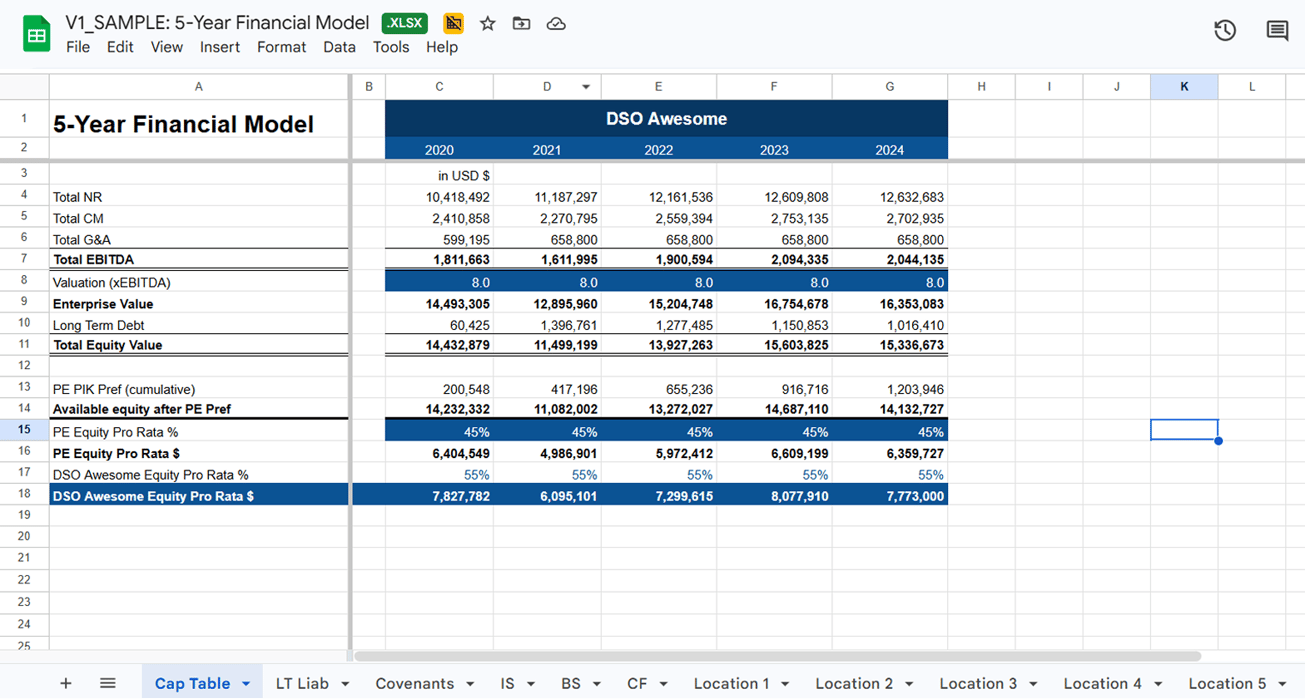
Task: Click the Google Sheets home icon
Action: (36, 35)
